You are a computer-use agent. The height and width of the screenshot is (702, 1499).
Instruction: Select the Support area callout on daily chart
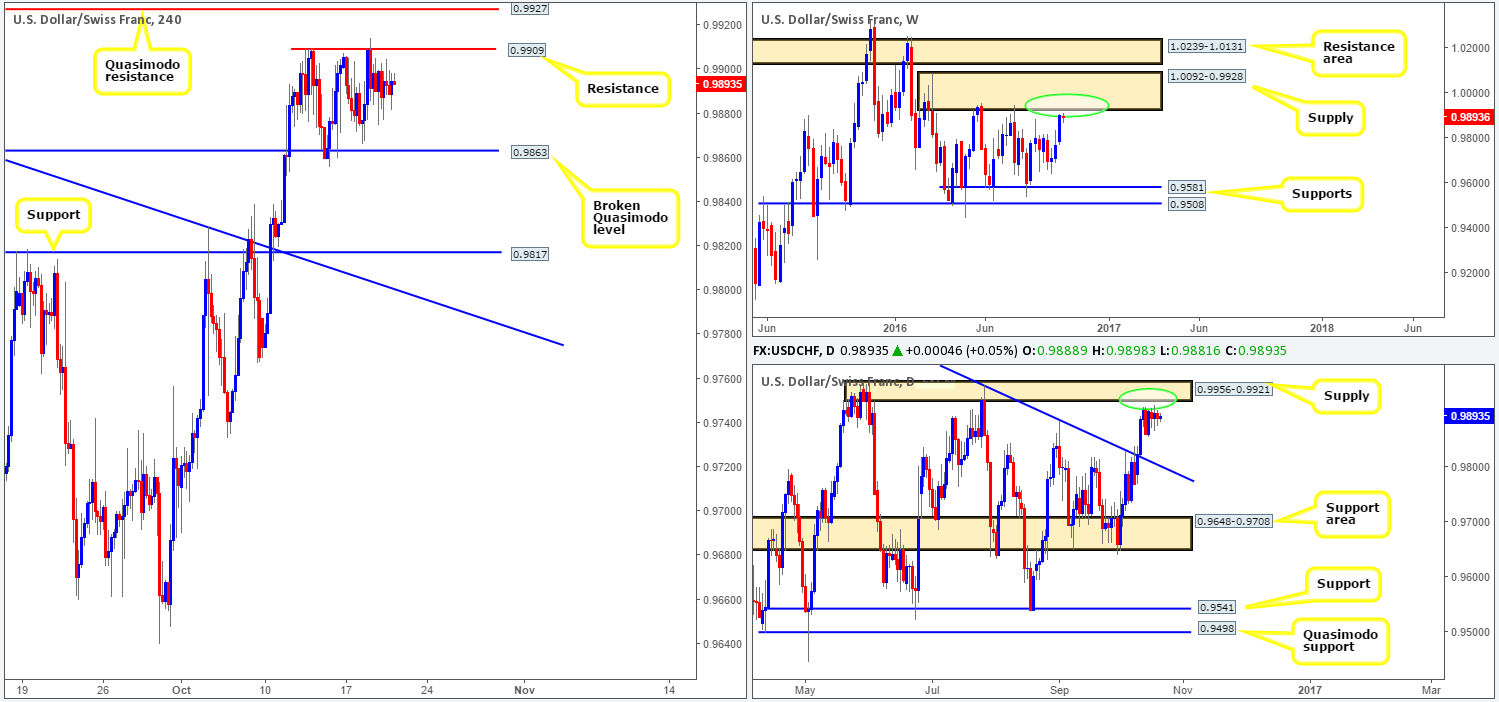(1351, 515)
